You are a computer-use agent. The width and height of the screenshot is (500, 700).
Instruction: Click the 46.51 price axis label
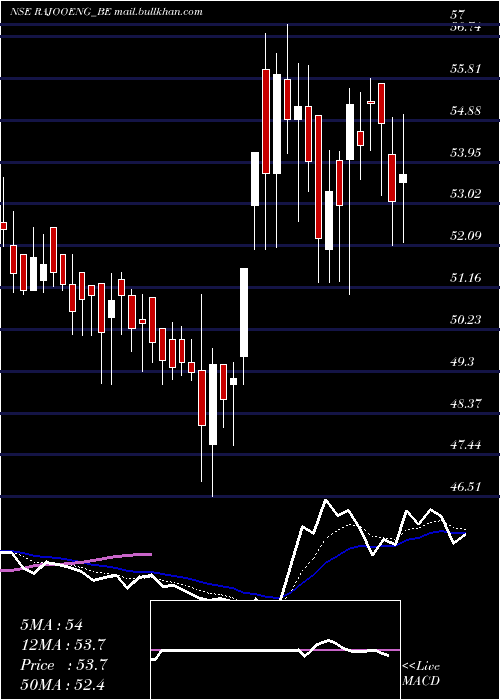465,486
